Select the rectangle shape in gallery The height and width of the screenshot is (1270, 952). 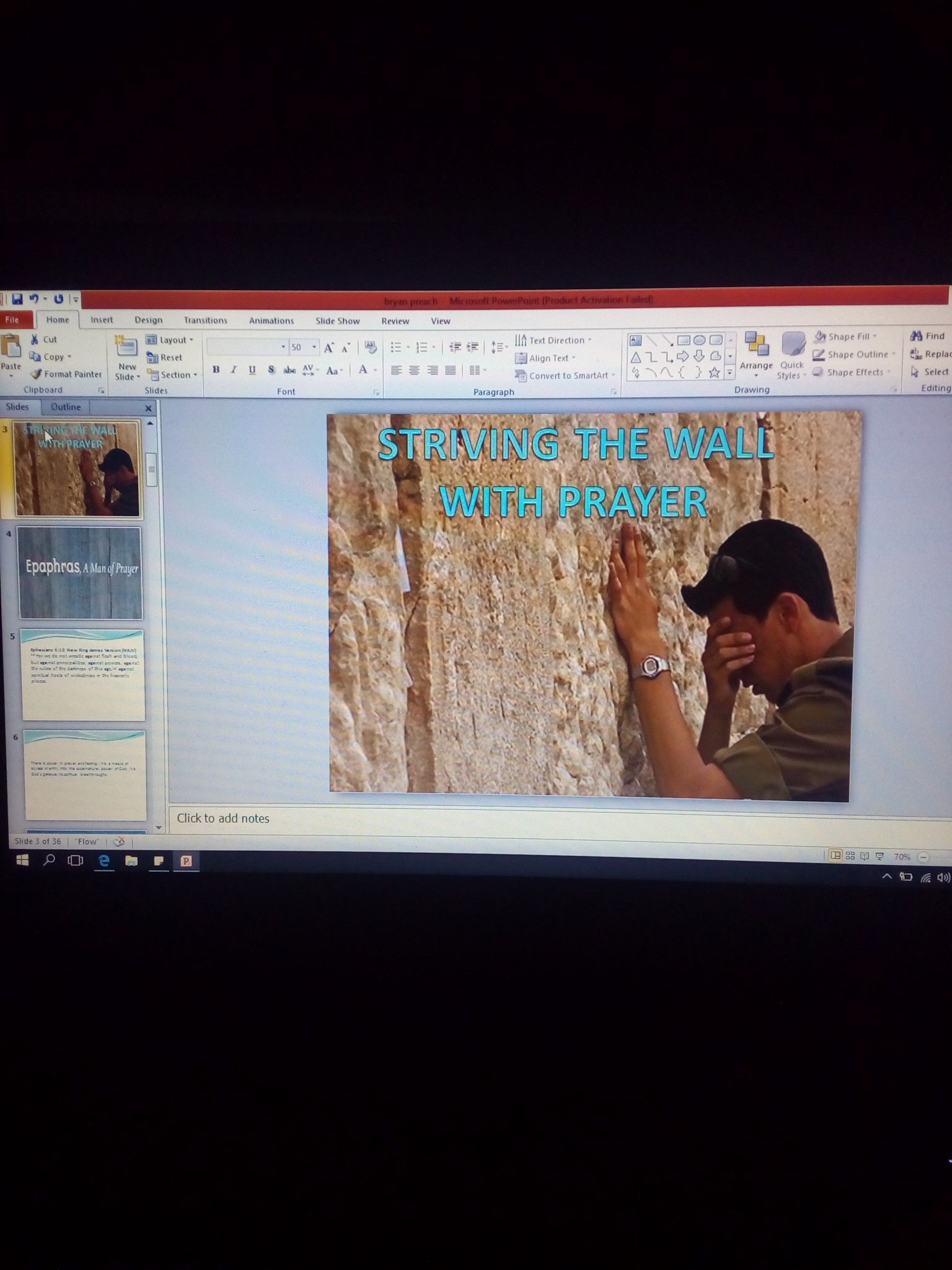click(x=683, y=340)
